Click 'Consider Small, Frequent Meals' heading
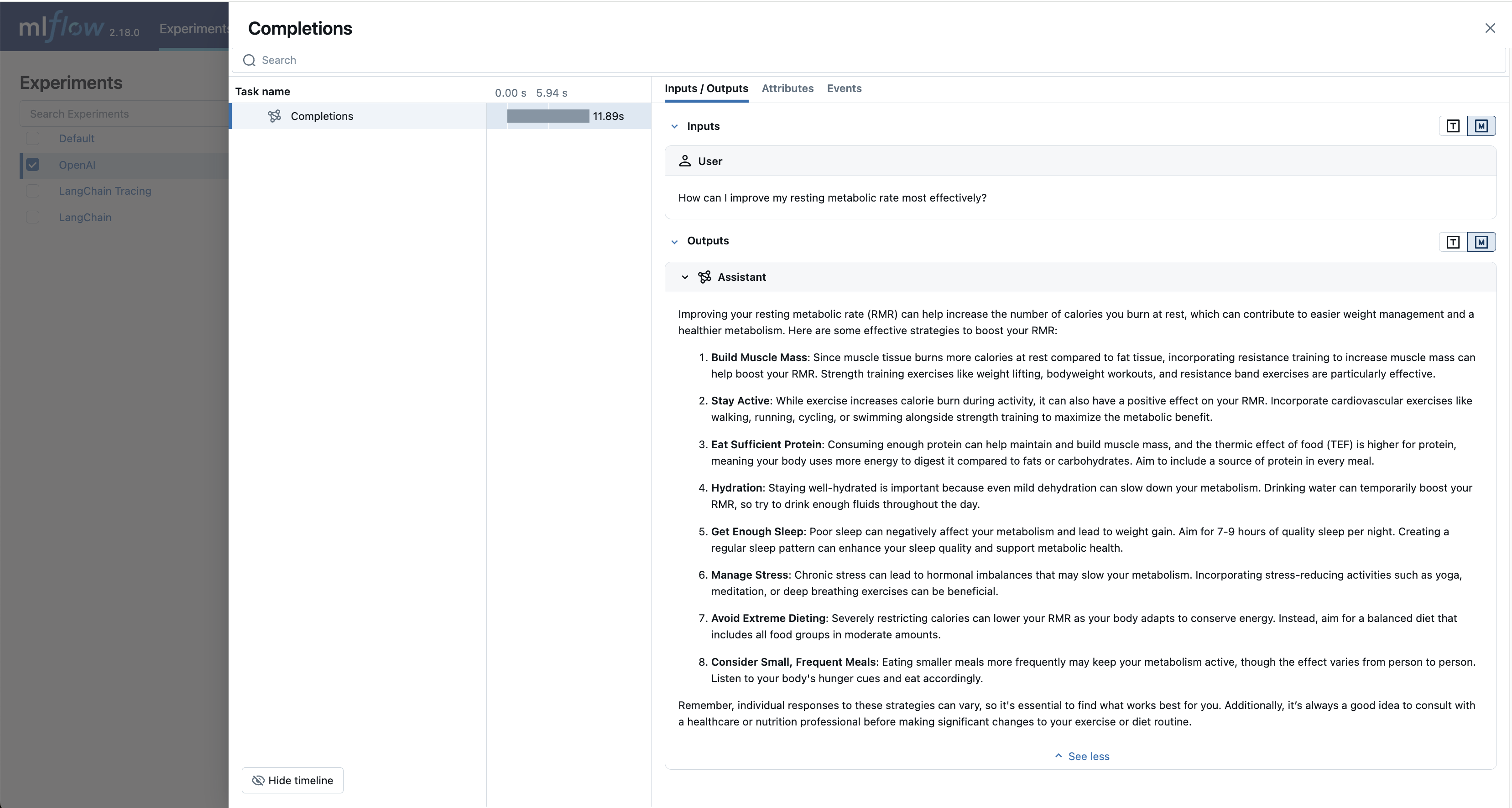 pyautogui.click(x=793, y=662)
